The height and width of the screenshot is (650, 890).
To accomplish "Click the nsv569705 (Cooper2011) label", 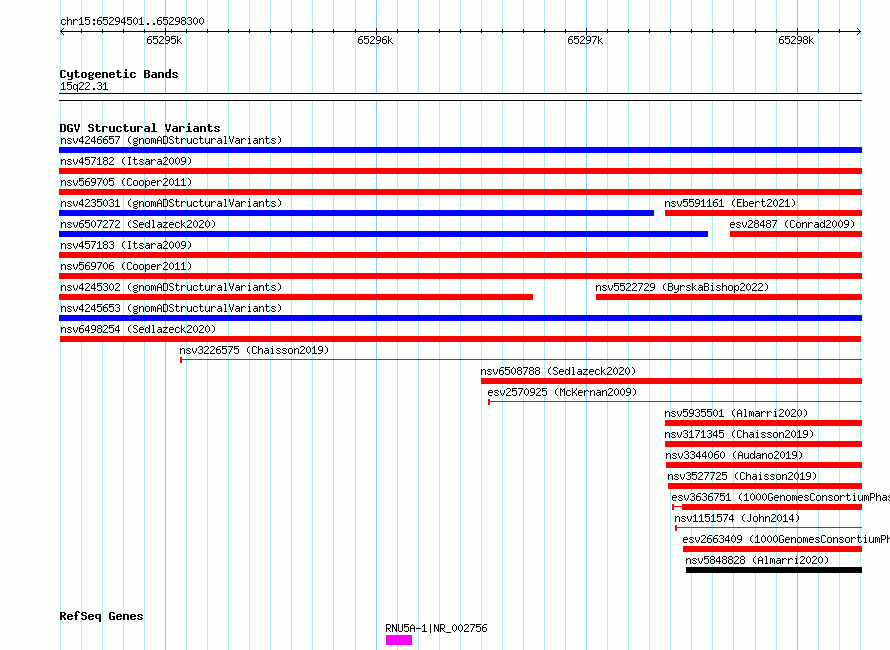I will click(126, 182).
